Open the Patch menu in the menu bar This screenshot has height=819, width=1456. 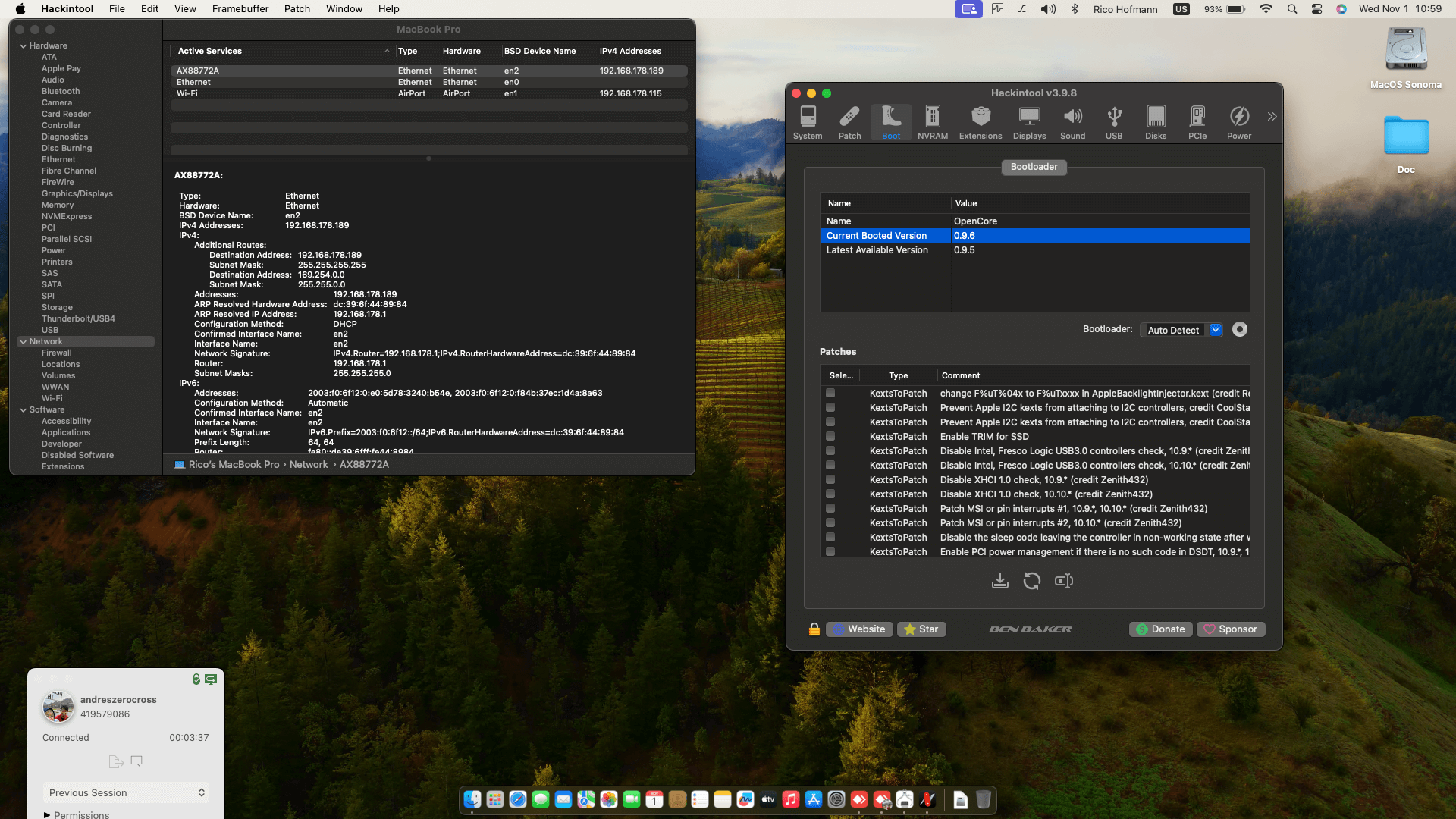pyautogui.click(x=297, y=9)
